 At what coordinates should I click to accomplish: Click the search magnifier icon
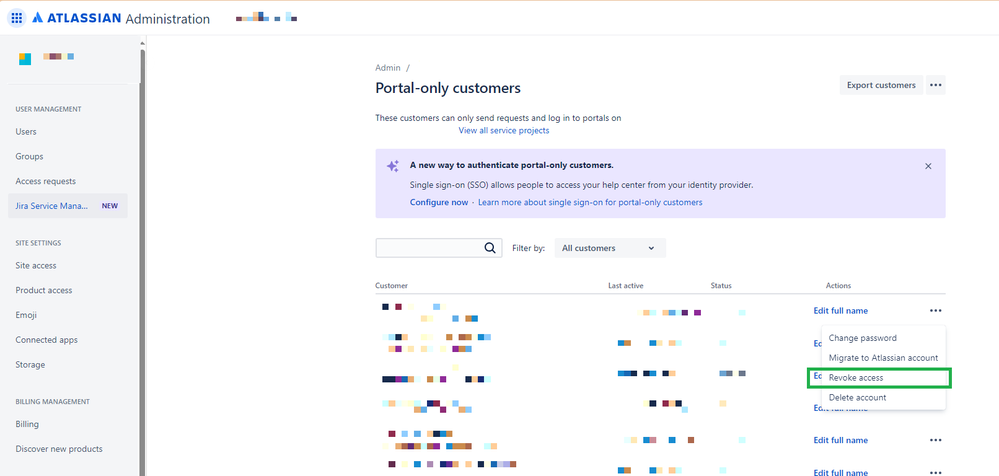click(490, 248)
